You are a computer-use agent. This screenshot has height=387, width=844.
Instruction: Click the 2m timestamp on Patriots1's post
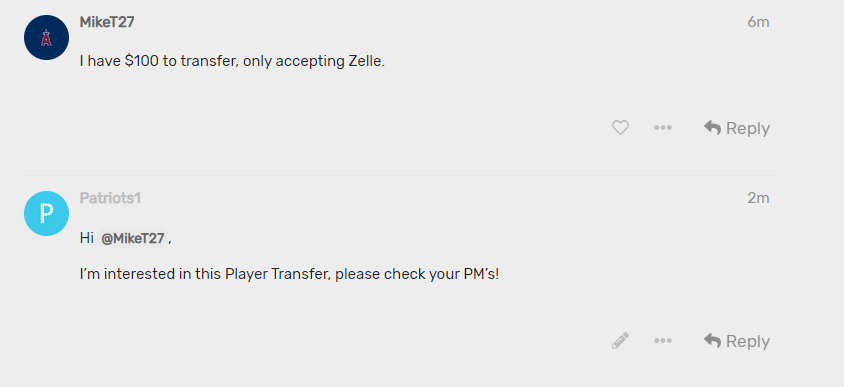[758, 198]
